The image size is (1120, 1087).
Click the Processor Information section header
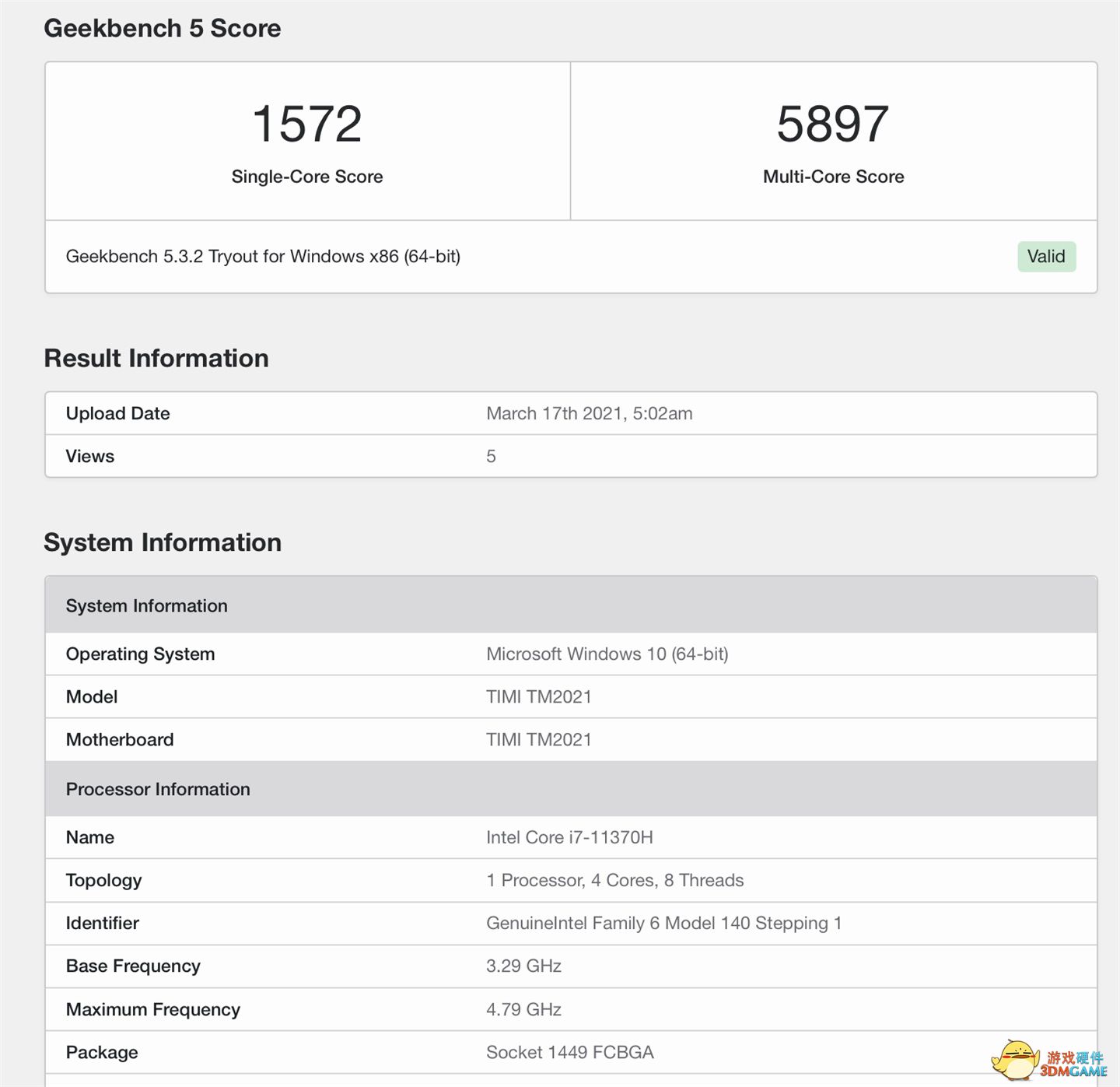coord(158,789)
